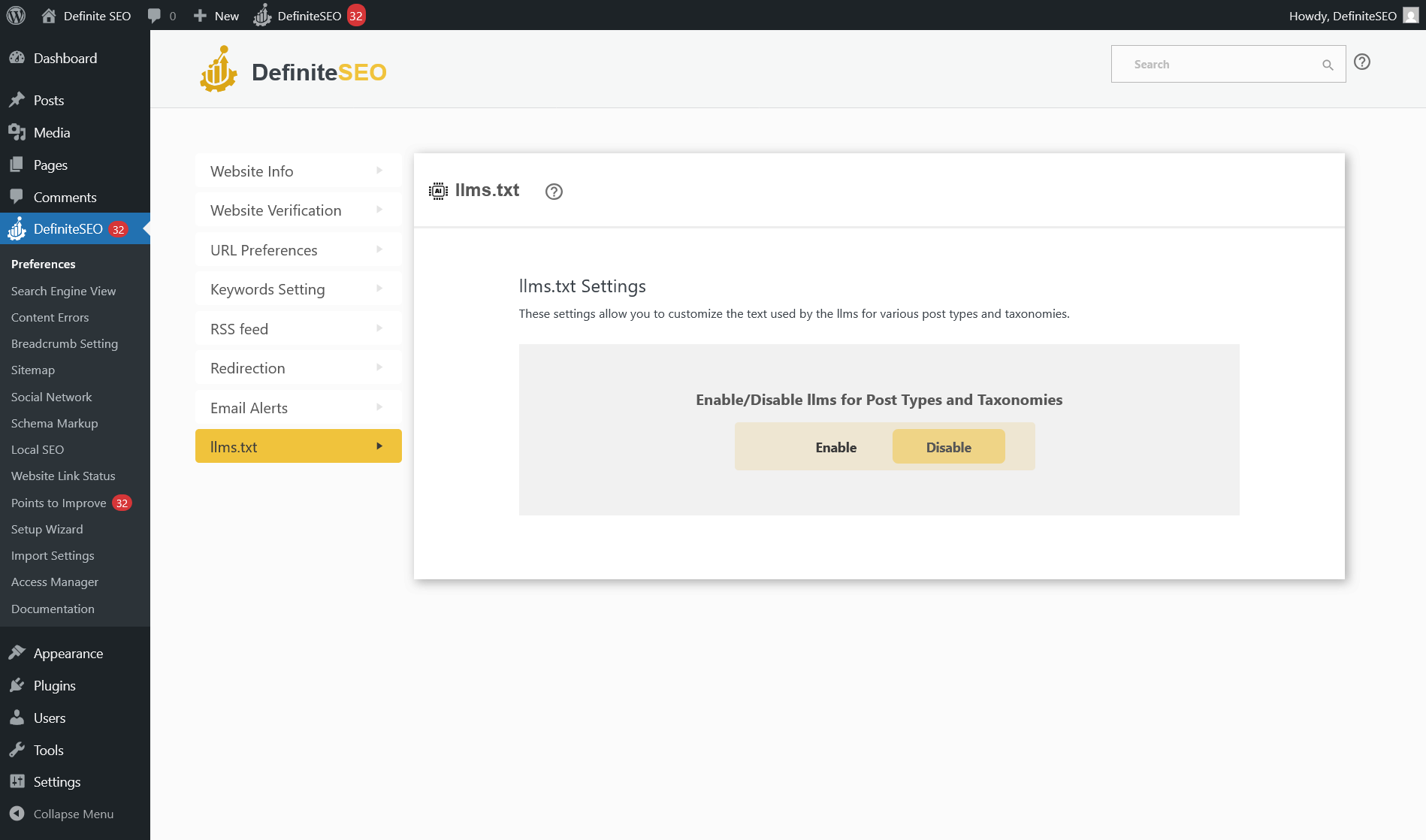Open help icon next to search box
Image resolution: width=1426 pixels, height=840 pixels.
pyautogui.click(x=1362, y=62)
